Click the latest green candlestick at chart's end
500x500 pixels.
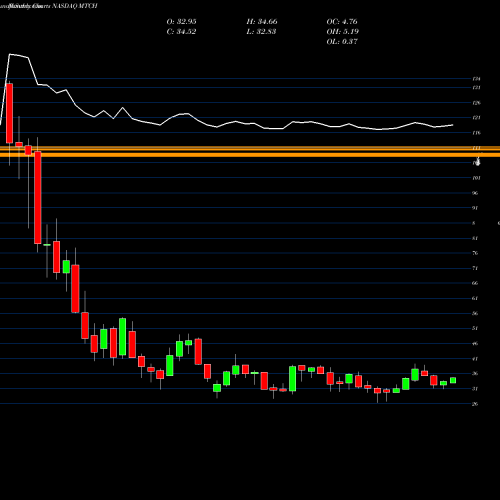(453, 380)
